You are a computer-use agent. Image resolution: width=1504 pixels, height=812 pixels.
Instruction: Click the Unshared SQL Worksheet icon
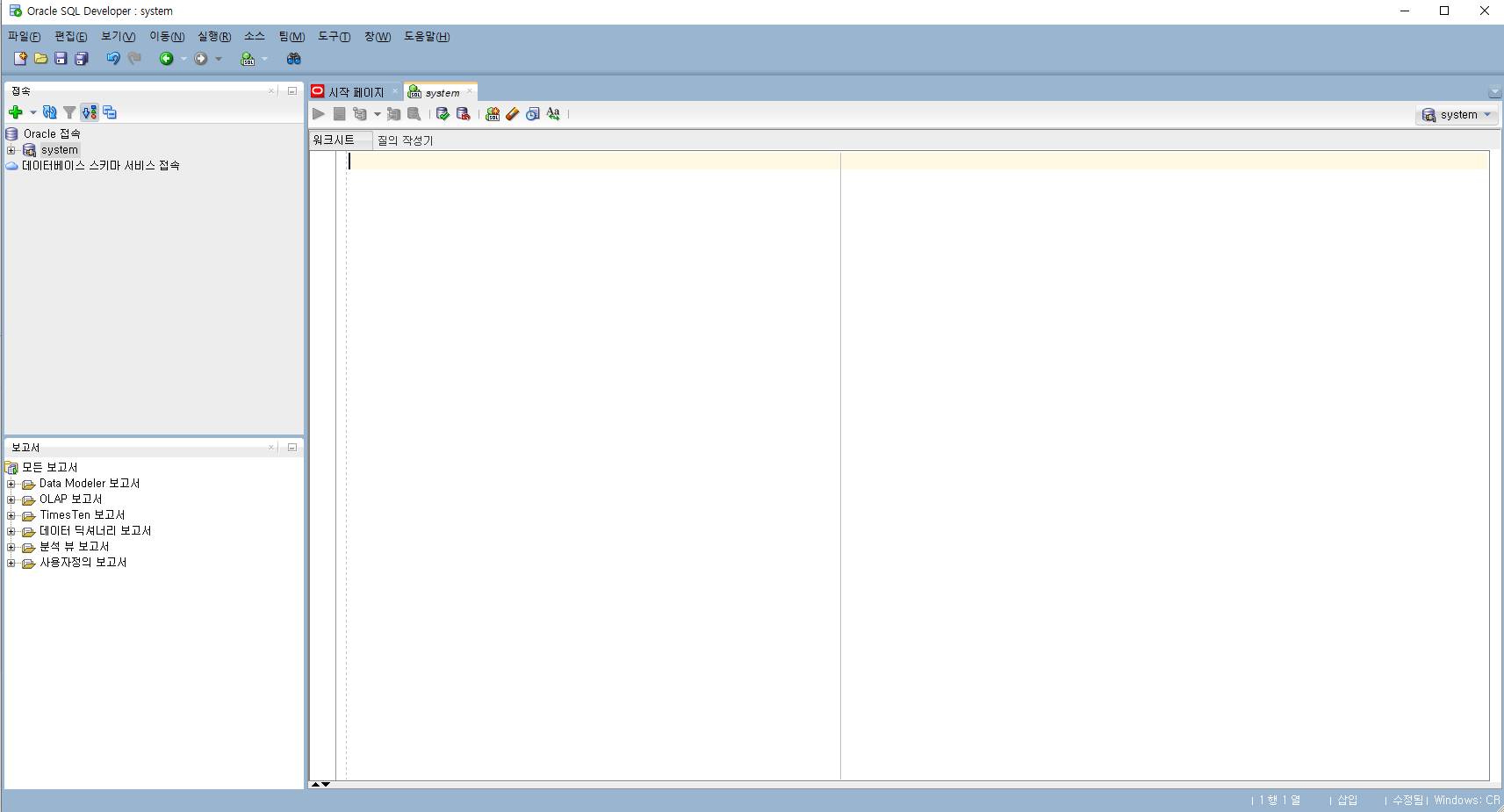pos(493,114)
